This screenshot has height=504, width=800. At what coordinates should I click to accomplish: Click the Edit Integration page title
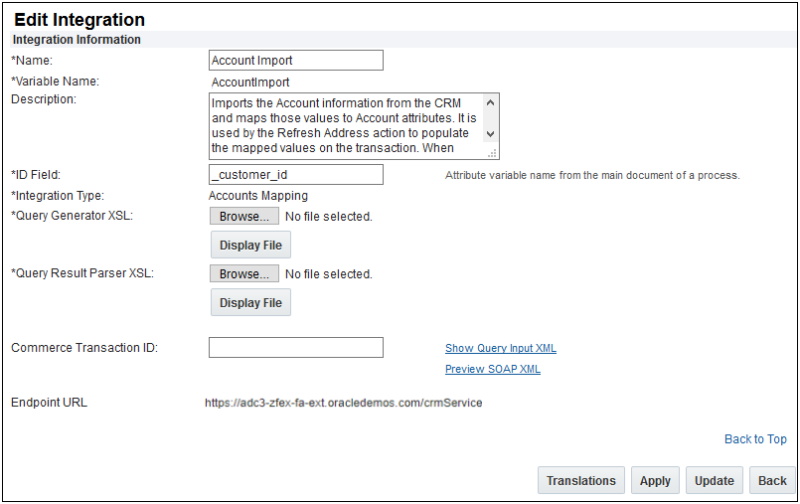coord(80,19)
